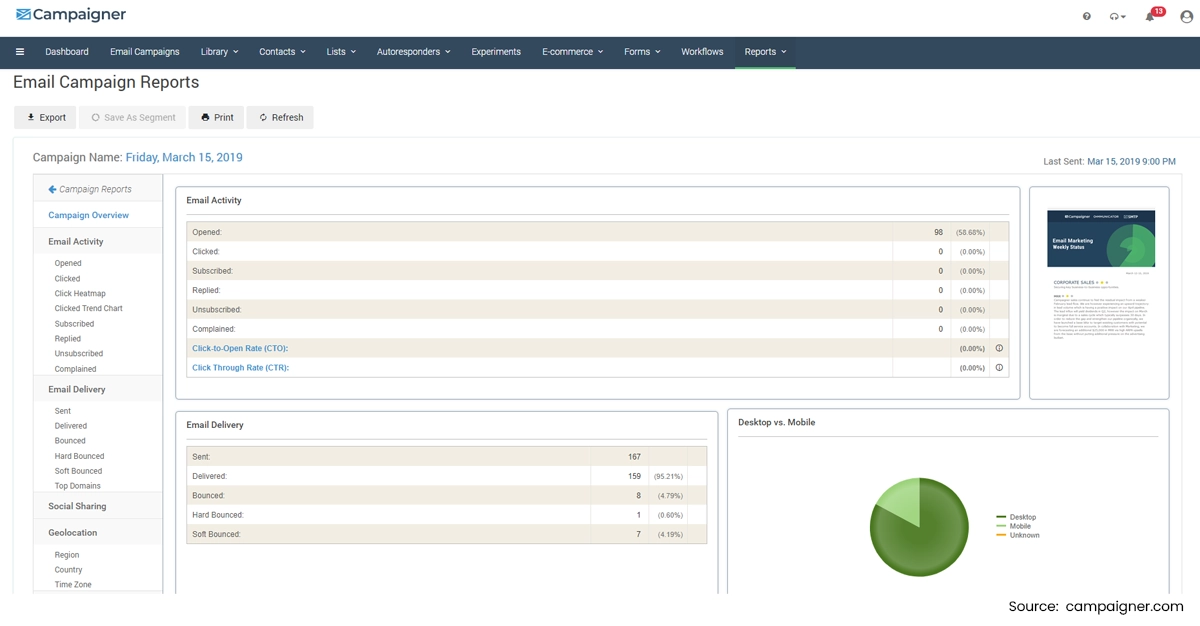Open Complained report in sidebar
Viewport: 1200px width, 626px height.
(x=75, y=369)
